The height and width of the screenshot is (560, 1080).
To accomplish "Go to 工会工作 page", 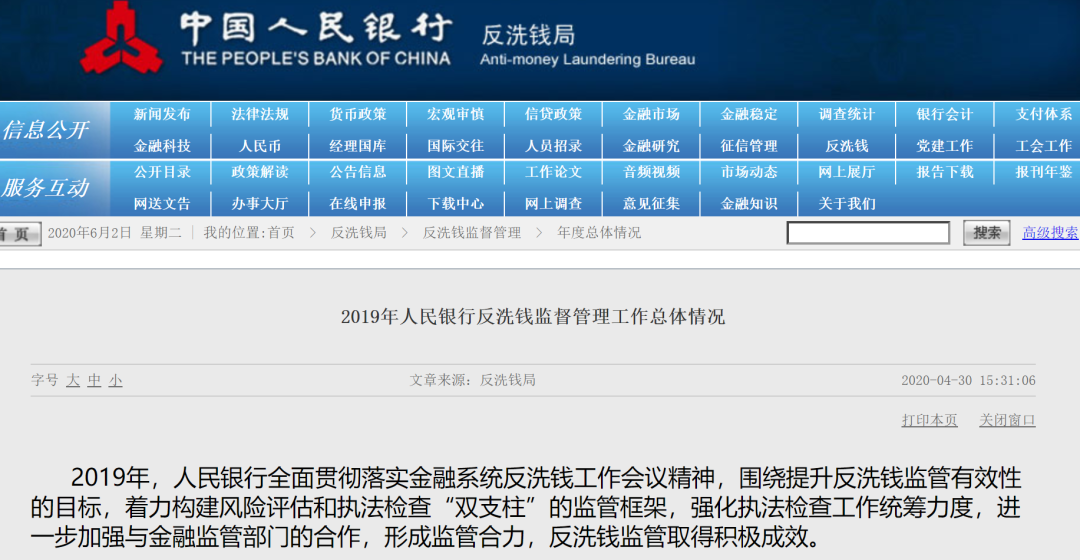I will pyautogui.click(x=1043, y=146).
